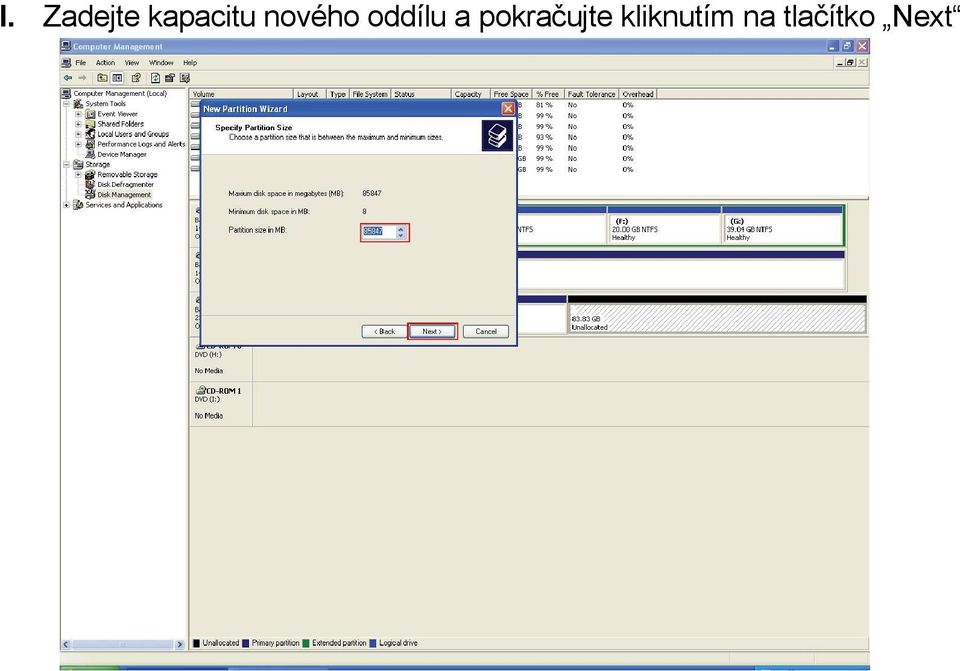Screen dimensions: 960x671
Task: Expand the Shared Folders node
Action: (x=78, y=124)
